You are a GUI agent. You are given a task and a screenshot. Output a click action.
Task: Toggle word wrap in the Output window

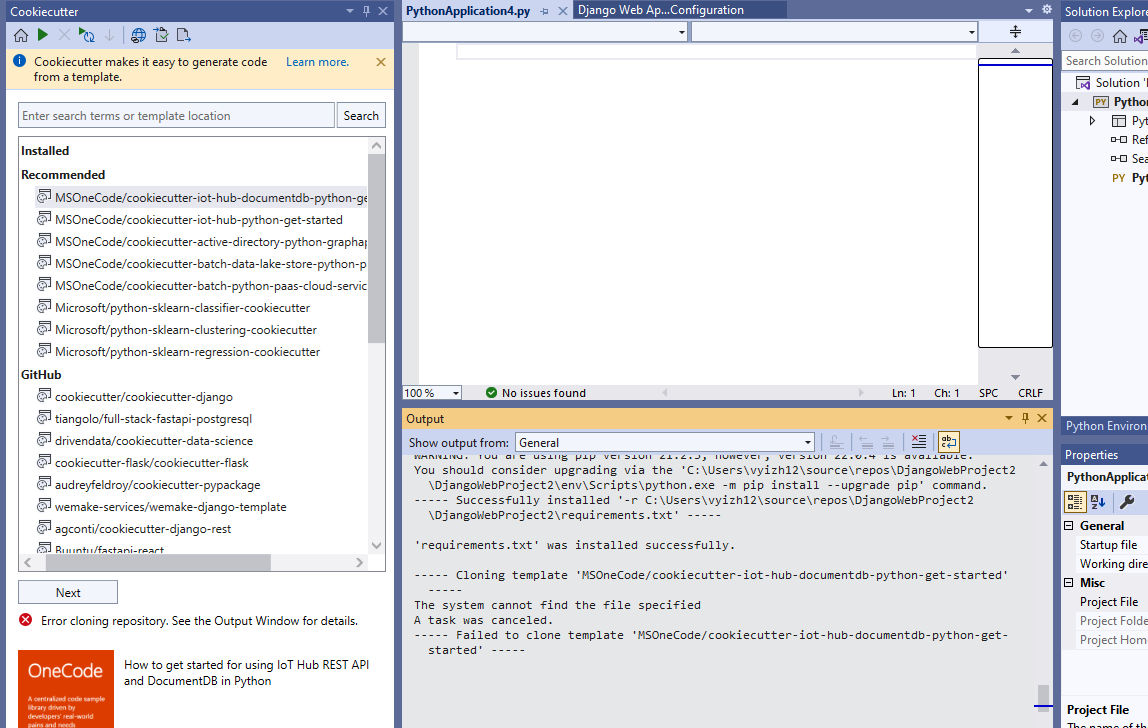[946, 441]
